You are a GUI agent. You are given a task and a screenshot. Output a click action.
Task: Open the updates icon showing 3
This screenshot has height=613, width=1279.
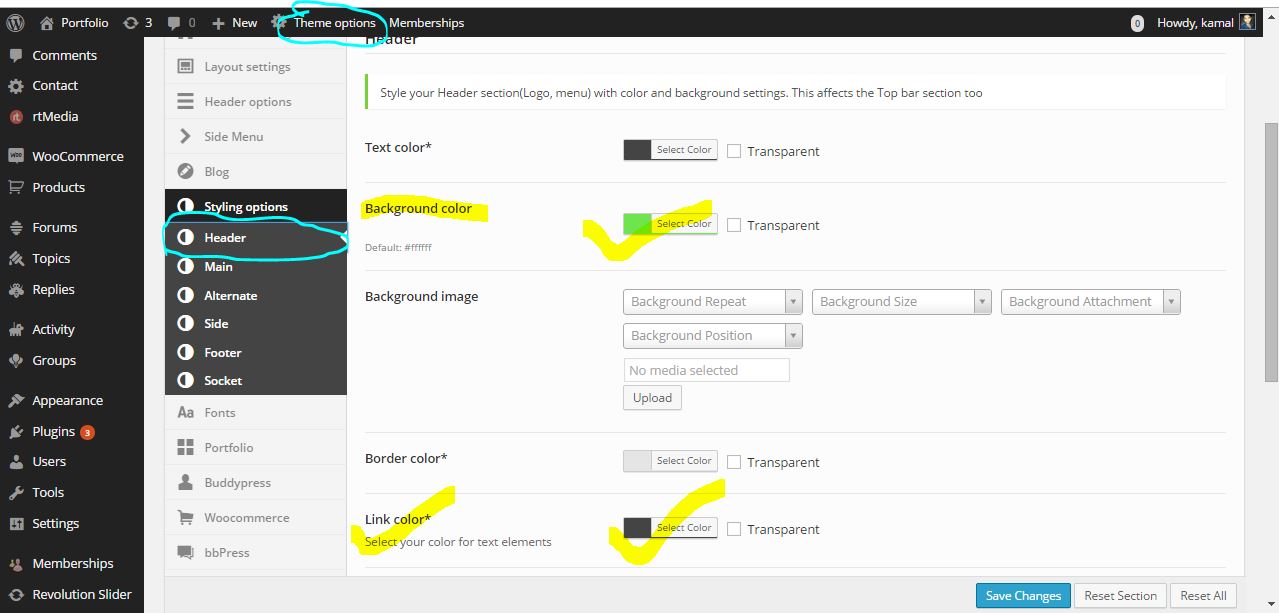tap(131, 22)
